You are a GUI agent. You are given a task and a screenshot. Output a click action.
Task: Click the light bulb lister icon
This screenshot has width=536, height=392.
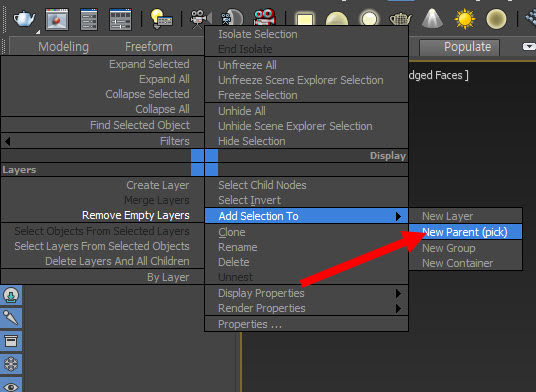[161, 19]
